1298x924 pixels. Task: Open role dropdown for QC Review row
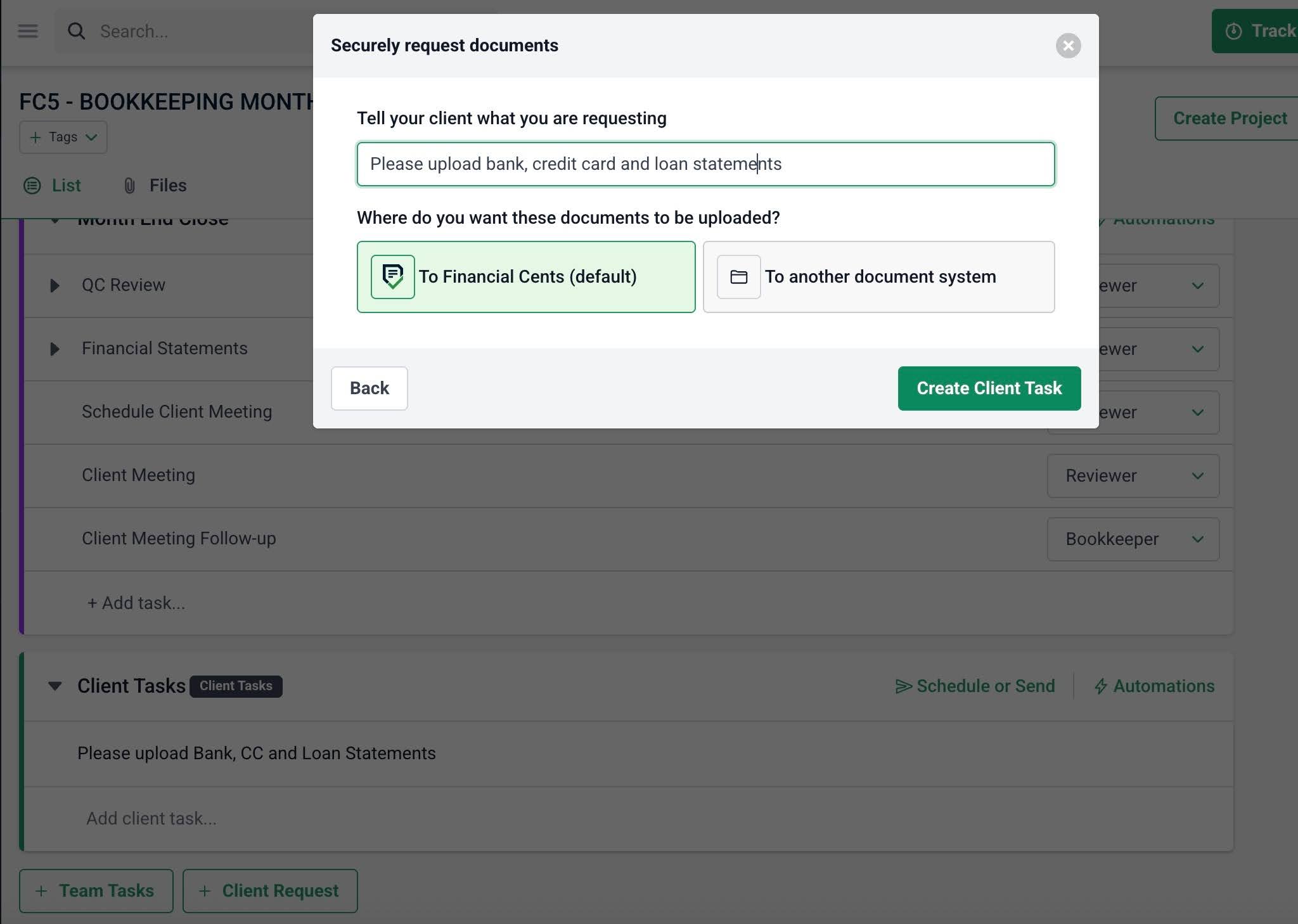click(x=1159, y=286)
